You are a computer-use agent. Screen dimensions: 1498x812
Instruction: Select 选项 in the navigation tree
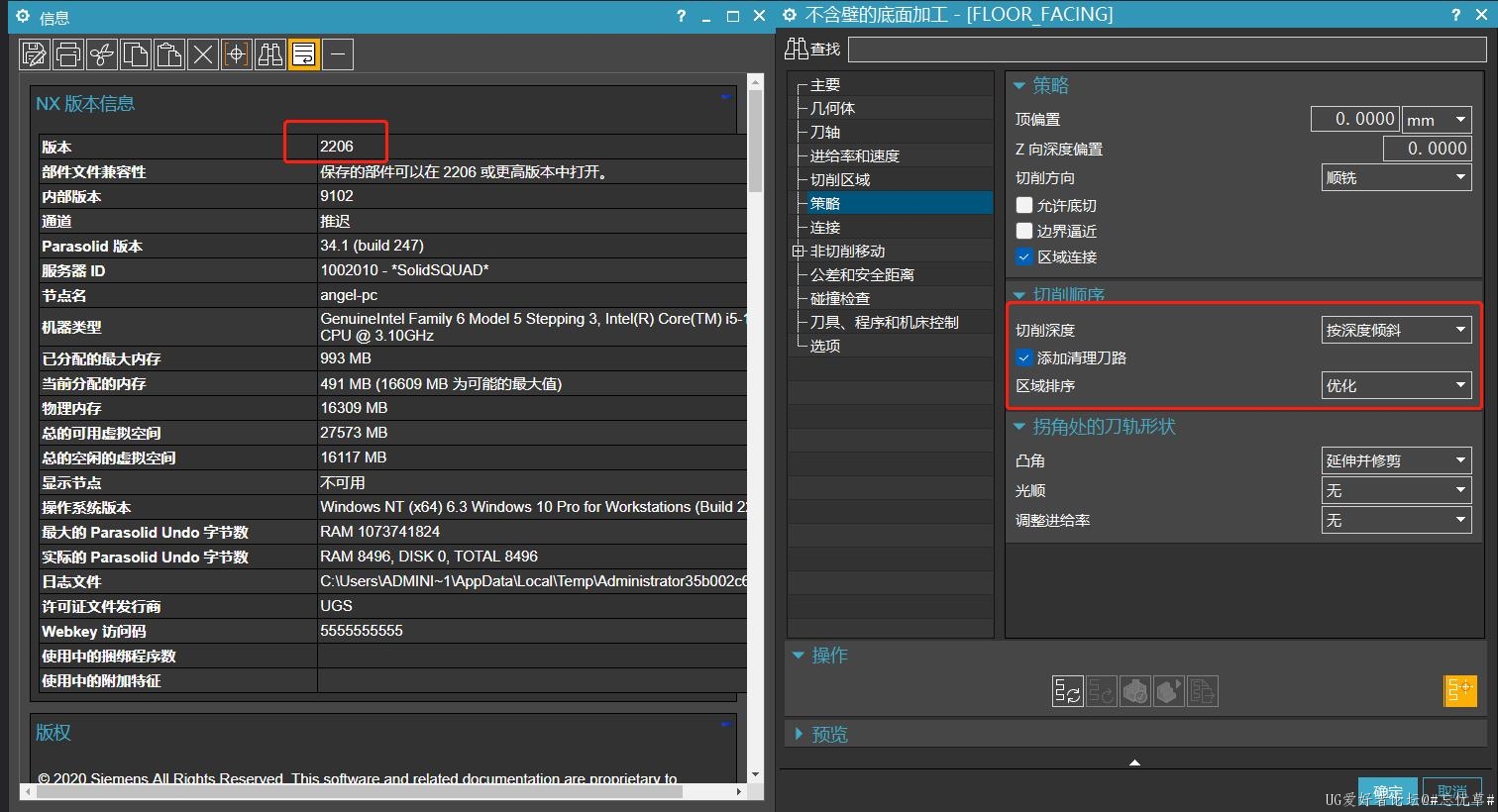pos(825,346)
